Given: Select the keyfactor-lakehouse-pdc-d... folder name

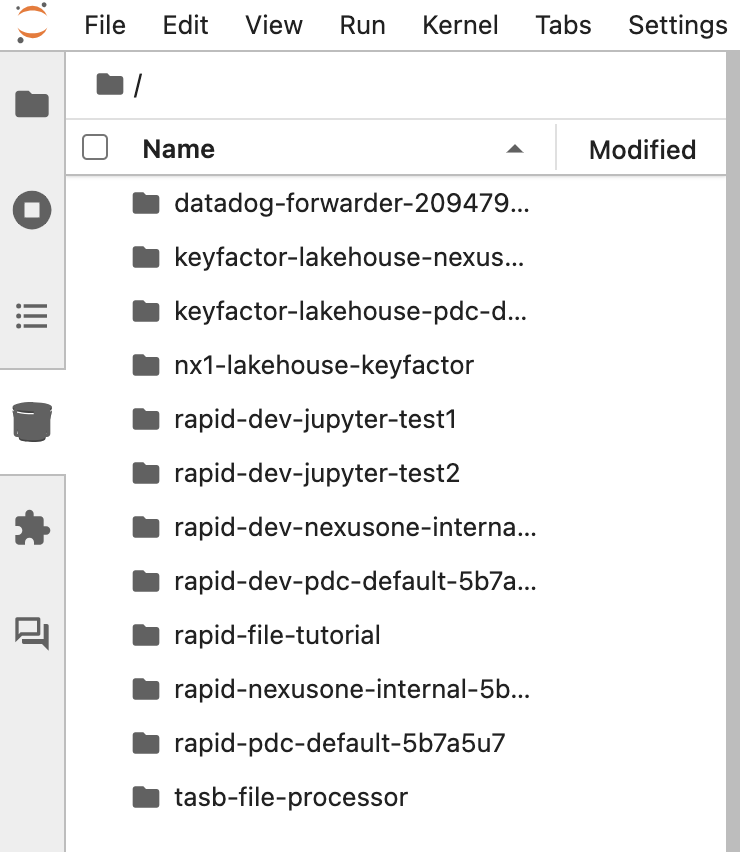Looking at the screenshot, I should coord(350,311).
